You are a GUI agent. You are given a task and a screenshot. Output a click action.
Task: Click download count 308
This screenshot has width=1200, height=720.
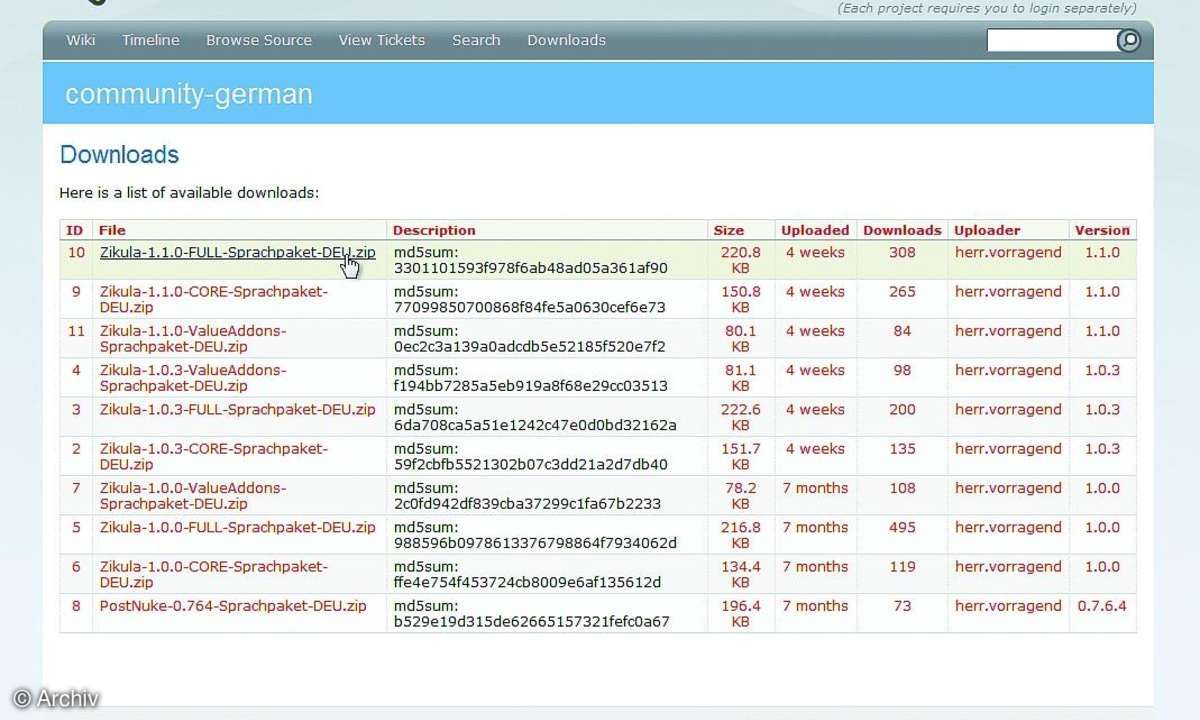[x=902, y=253]
